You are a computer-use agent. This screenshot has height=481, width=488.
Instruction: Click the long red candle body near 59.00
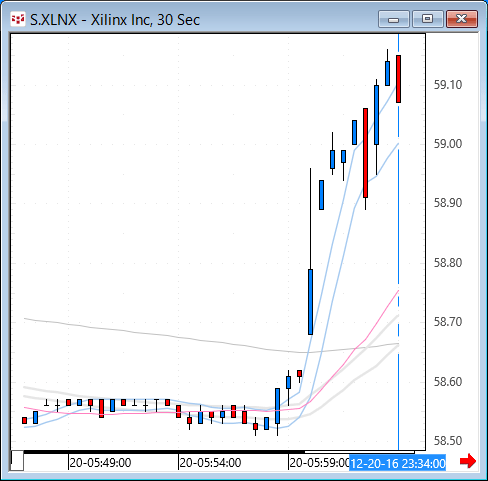click(x=366, y=153)
